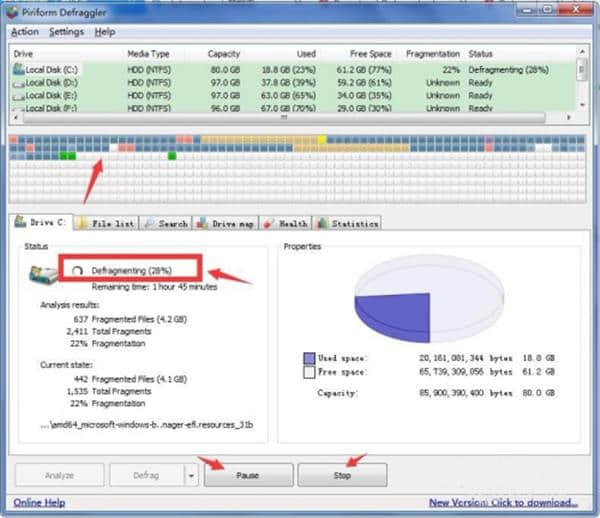Stop the defragmentation

pyautogui.click(x=342, y=475)
